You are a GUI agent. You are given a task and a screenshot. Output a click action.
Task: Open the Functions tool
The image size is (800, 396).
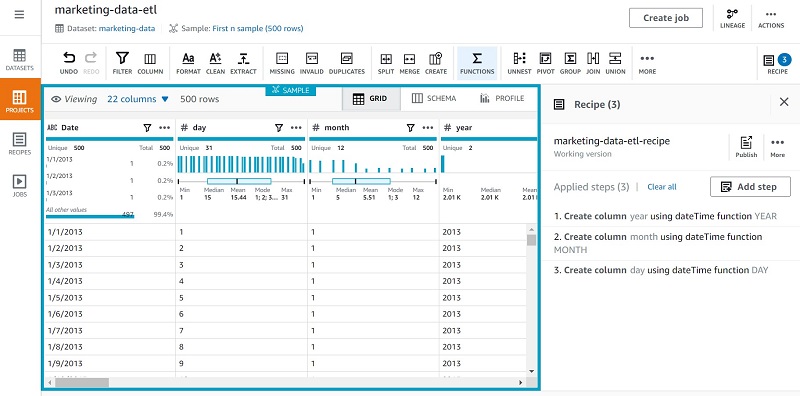(x=477, y=63)
